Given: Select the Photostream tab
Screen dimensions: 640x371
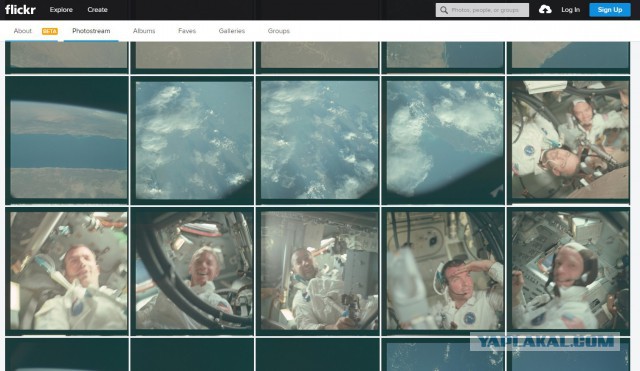Looking at the screenshot, I should tap(91, 31).
